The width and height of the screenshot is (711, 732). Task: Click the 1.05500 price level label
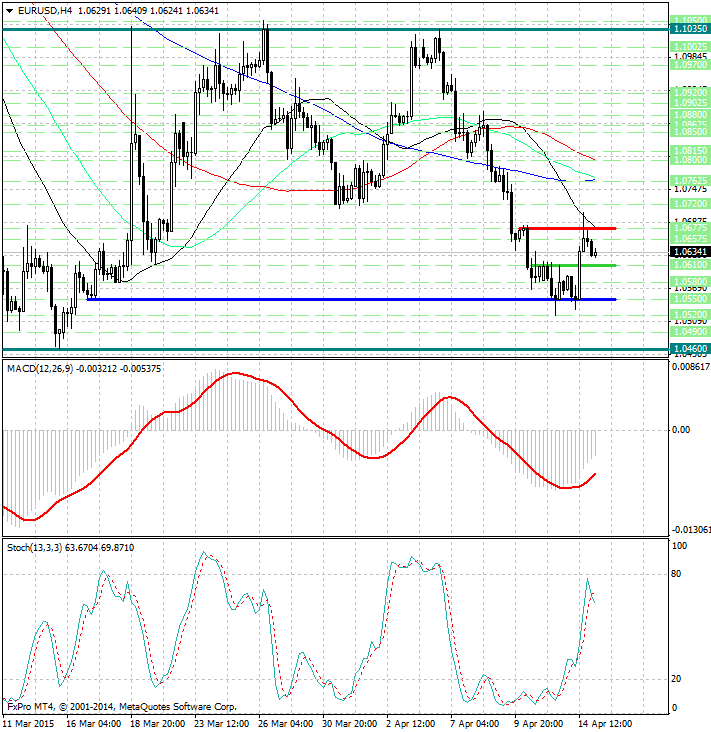tap(690, 299)
